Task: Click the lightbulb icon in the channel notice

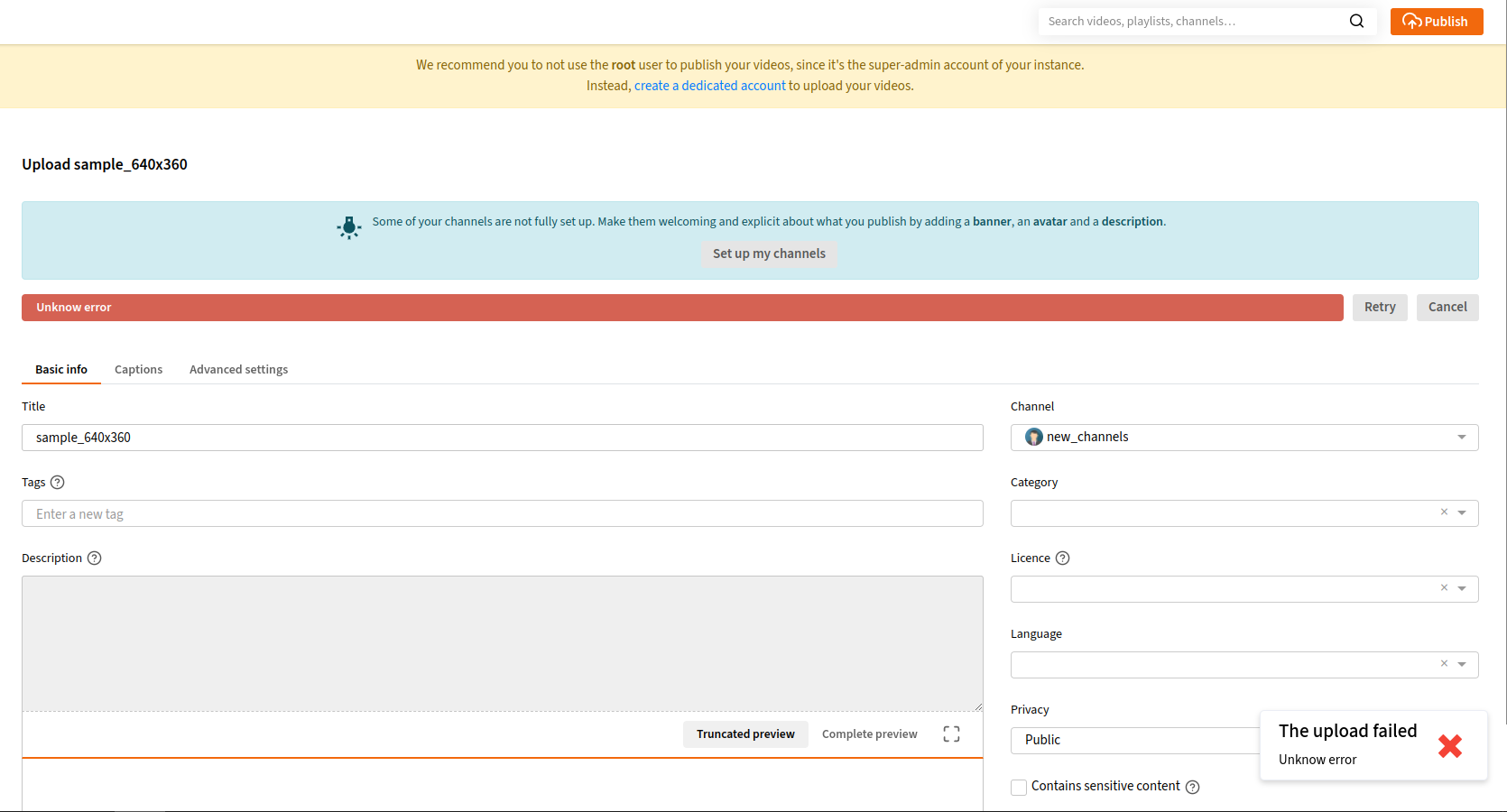Action: 349,227
